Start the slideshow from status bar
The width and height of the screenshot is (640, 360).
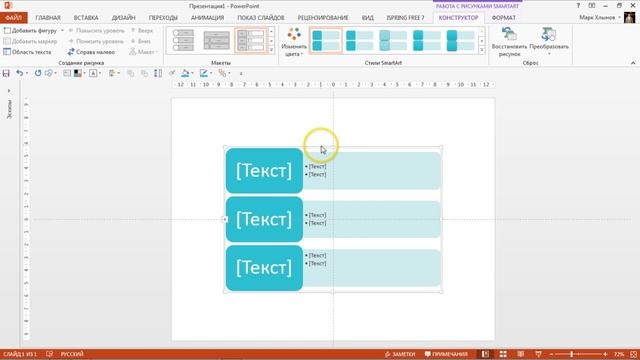538,354
